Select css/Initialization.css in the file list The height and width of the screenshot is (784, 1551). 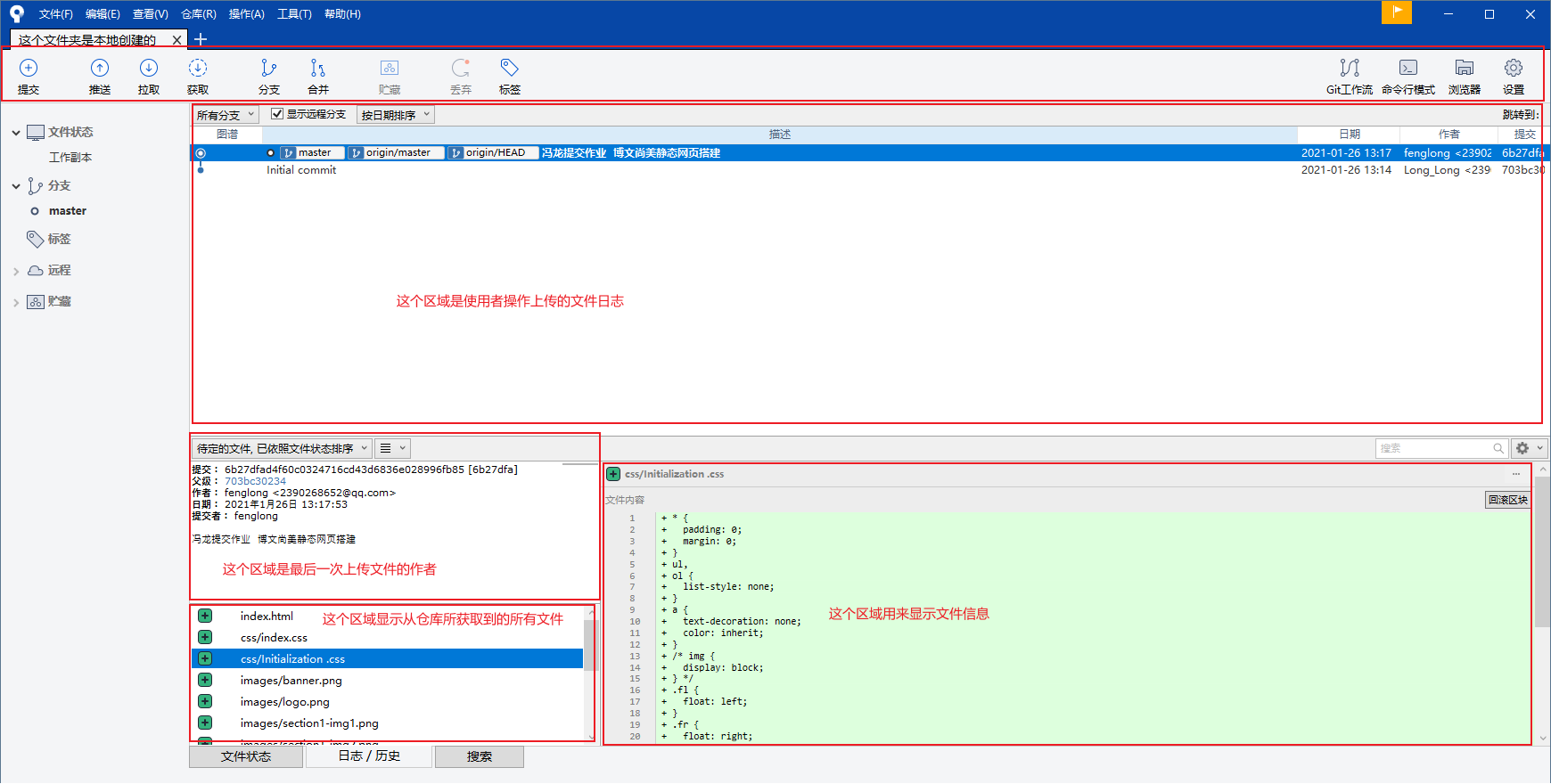(x=389, y=659)
